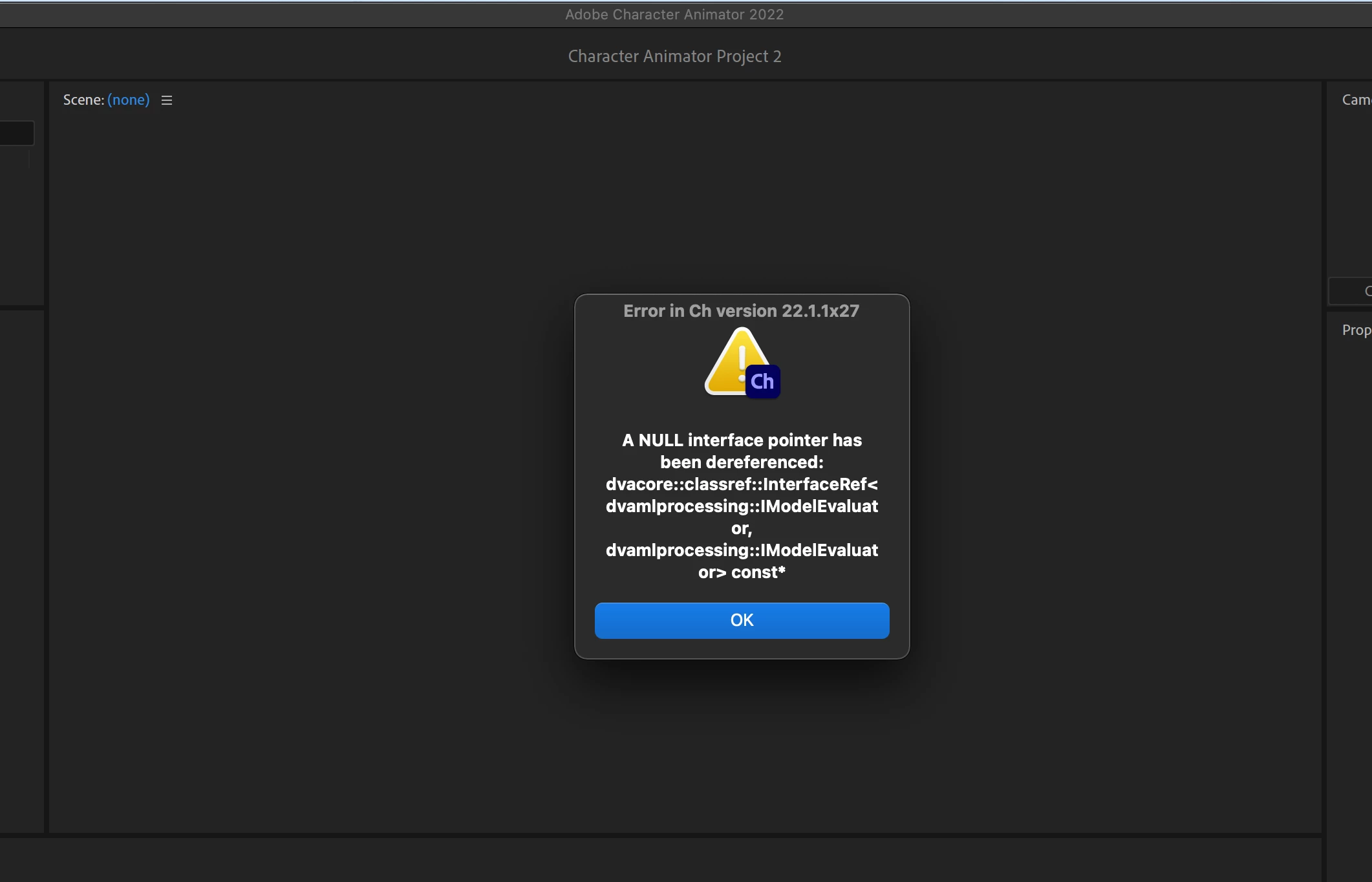1372x882 pixels.
Task: Click the empty lower-left panel area
Action: (21, 569)
